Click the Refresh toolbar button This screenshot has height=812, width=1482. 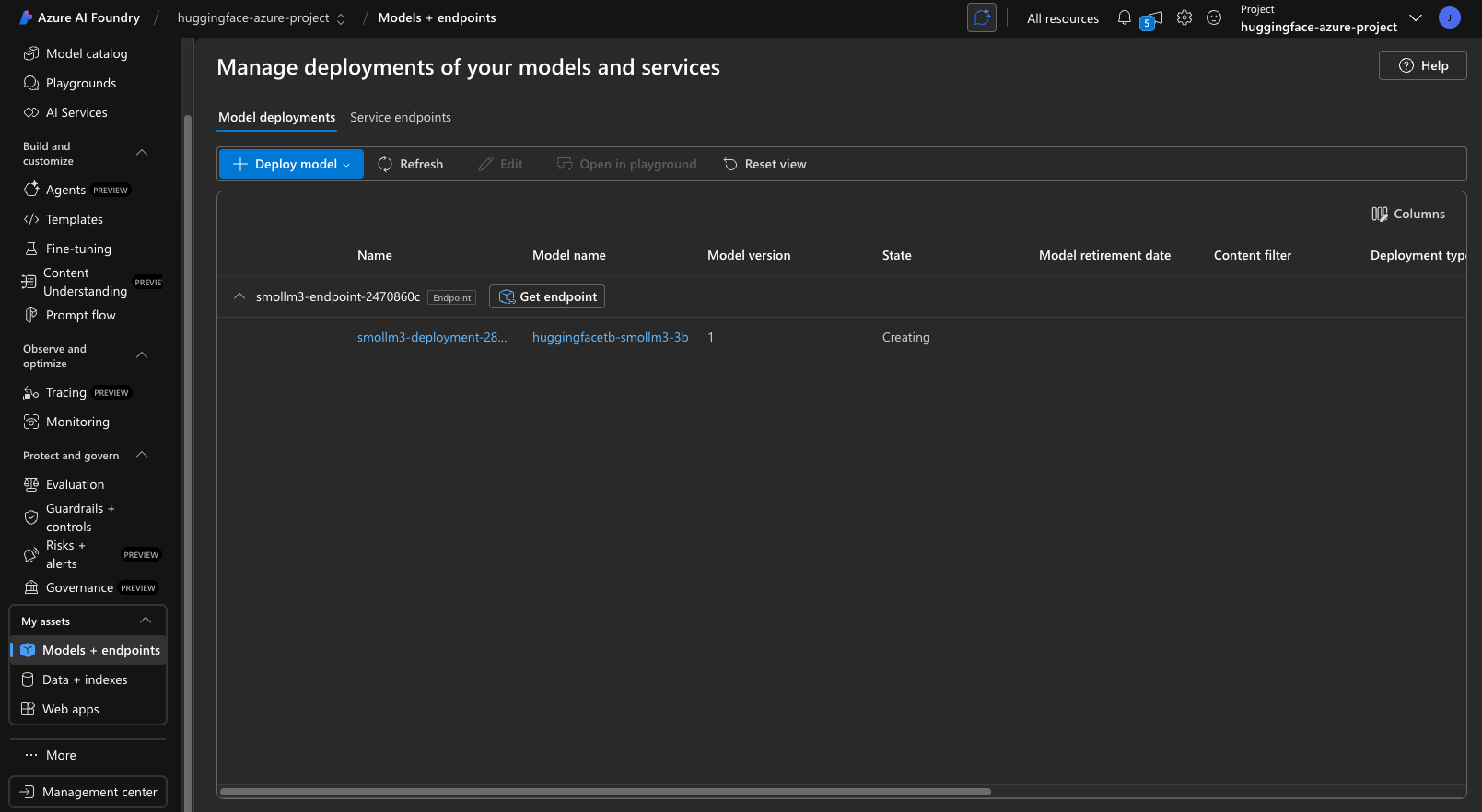click(x=411, y=164)
